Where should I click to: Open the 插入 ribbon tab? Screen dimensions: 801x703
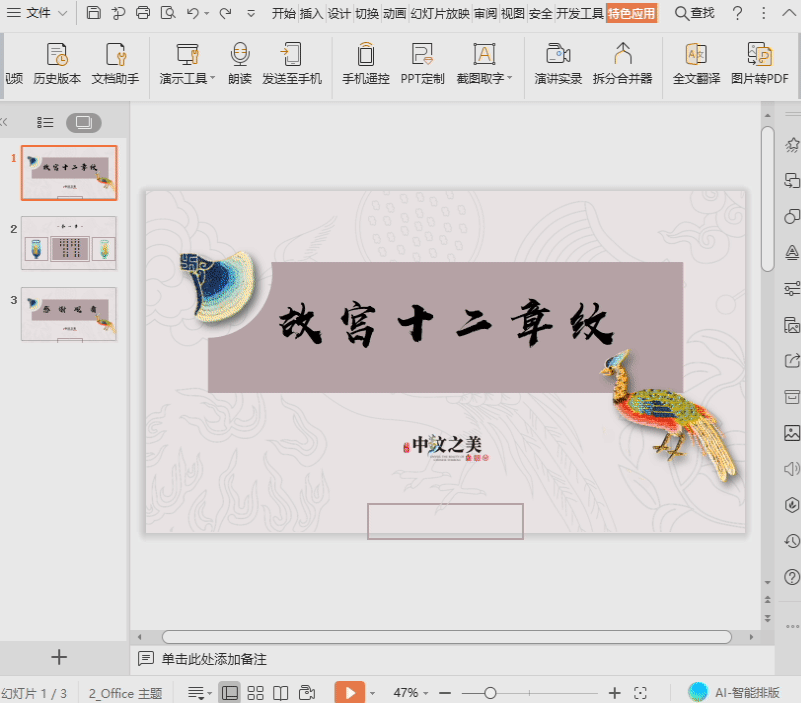point(312,13)
